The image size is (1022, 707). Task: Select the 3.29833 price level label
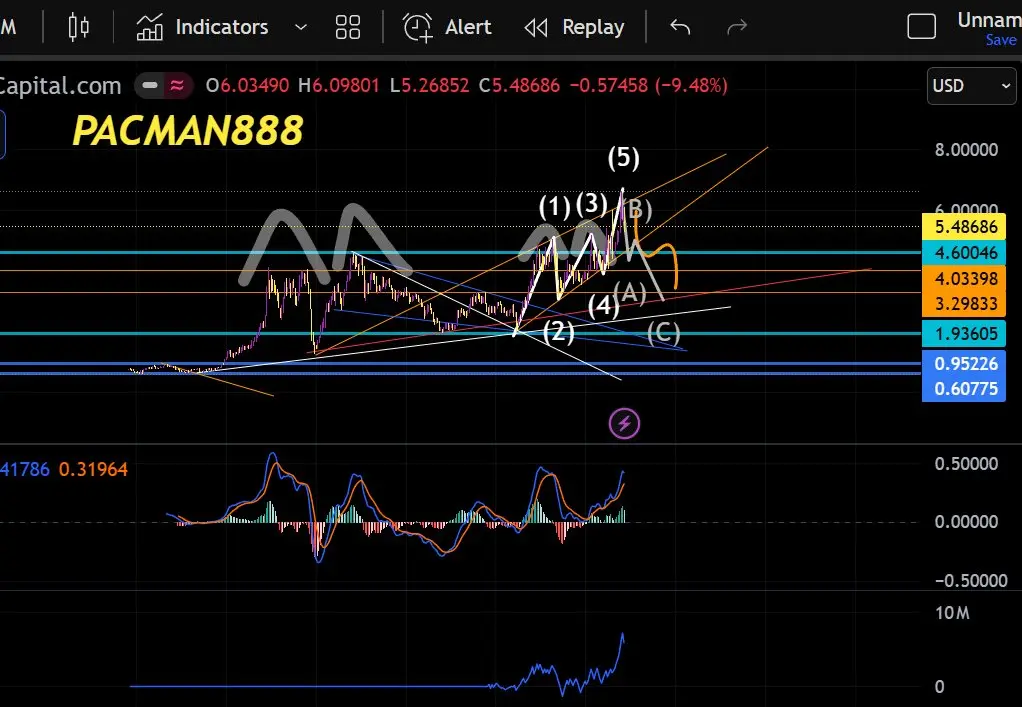[964, 304]
